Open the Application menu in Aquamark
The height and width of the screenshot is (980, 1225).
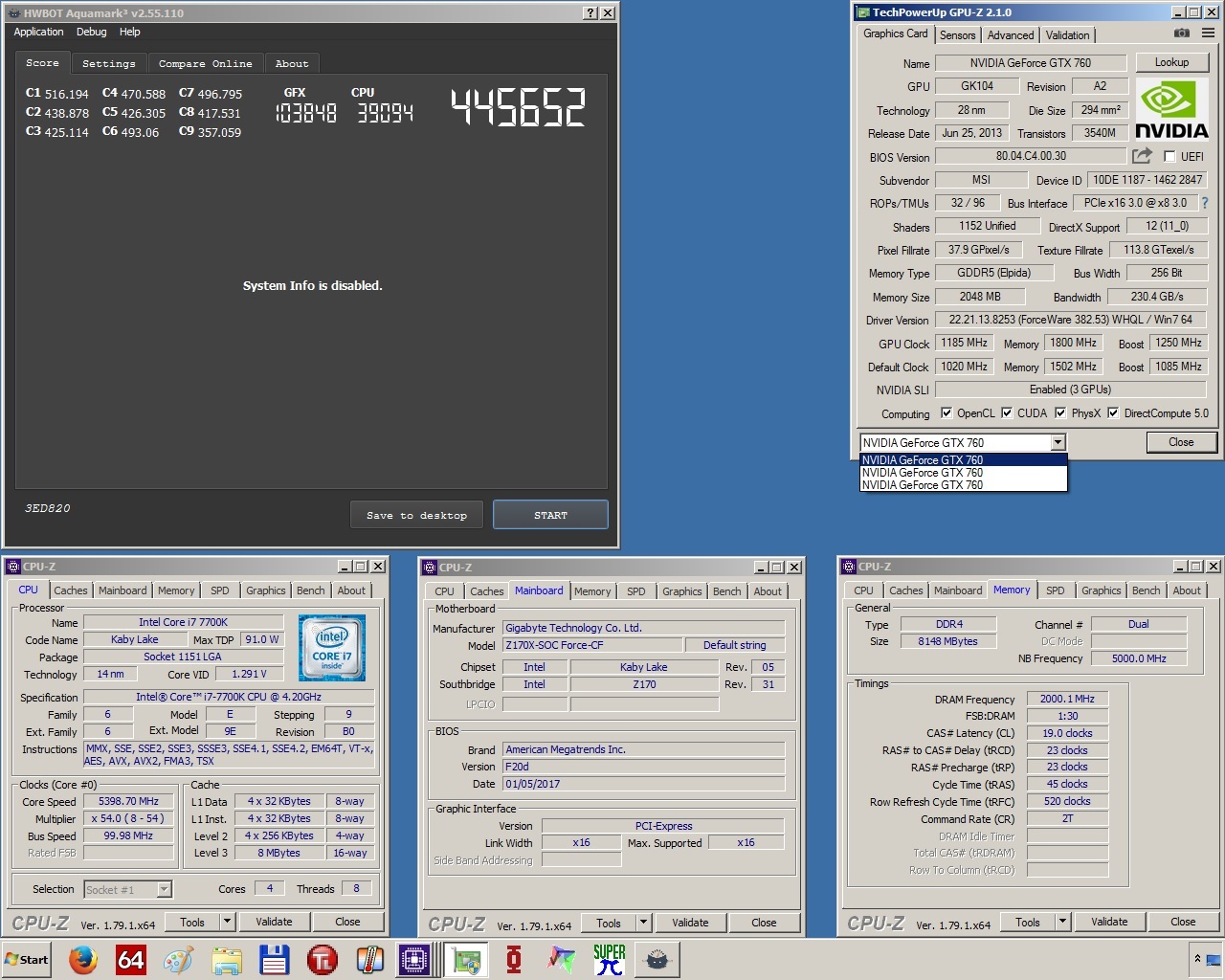click(39, 32)
